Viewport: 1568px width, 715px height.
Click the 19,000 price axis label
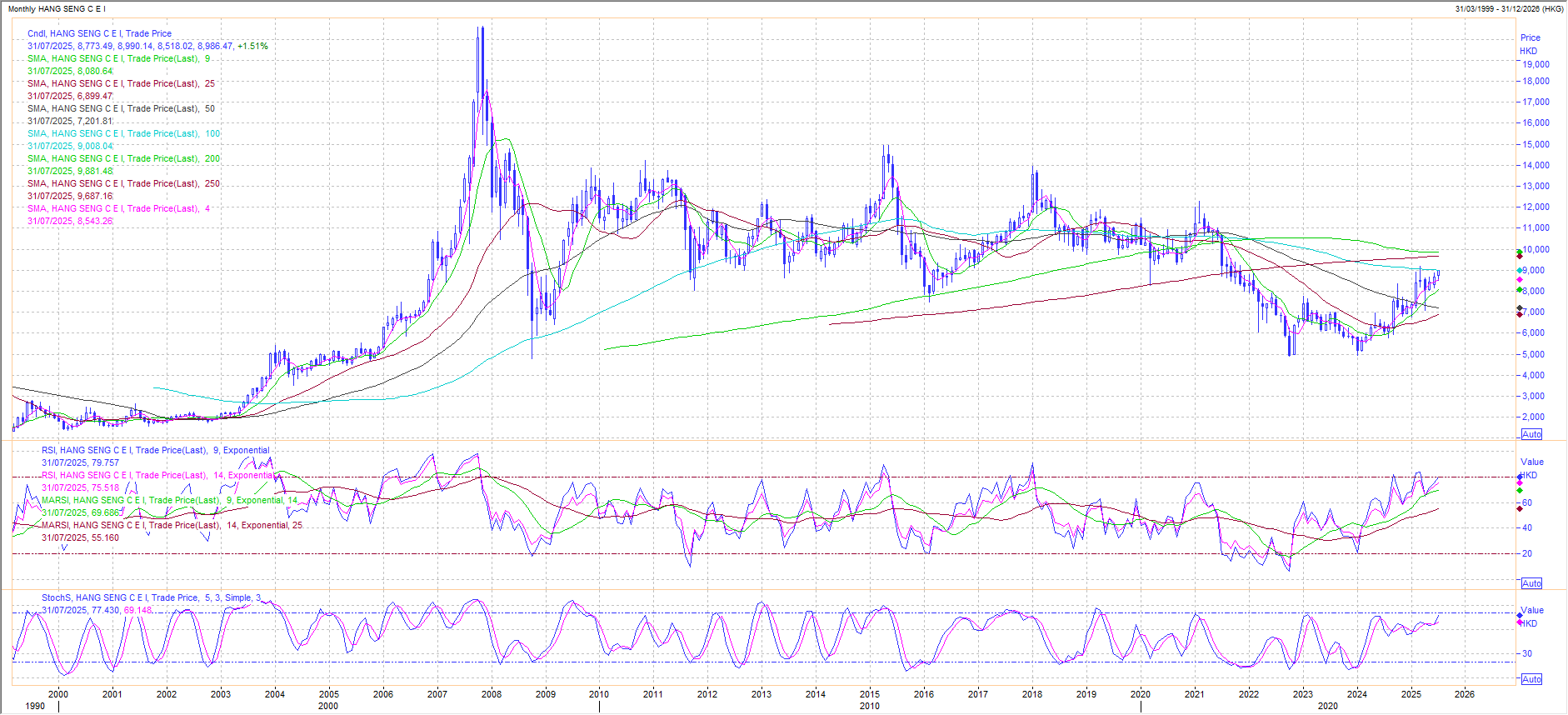(1536, 64)
